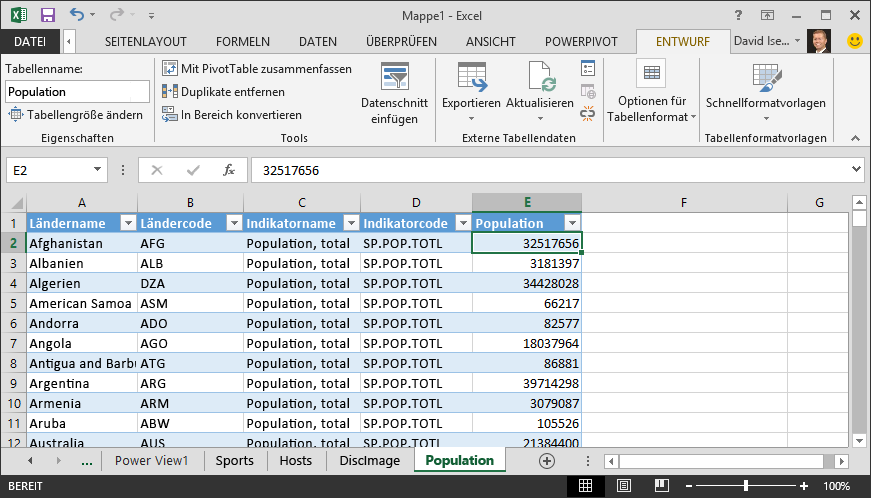Click the open-in-browser icon
871x498 pixels.
588,91
